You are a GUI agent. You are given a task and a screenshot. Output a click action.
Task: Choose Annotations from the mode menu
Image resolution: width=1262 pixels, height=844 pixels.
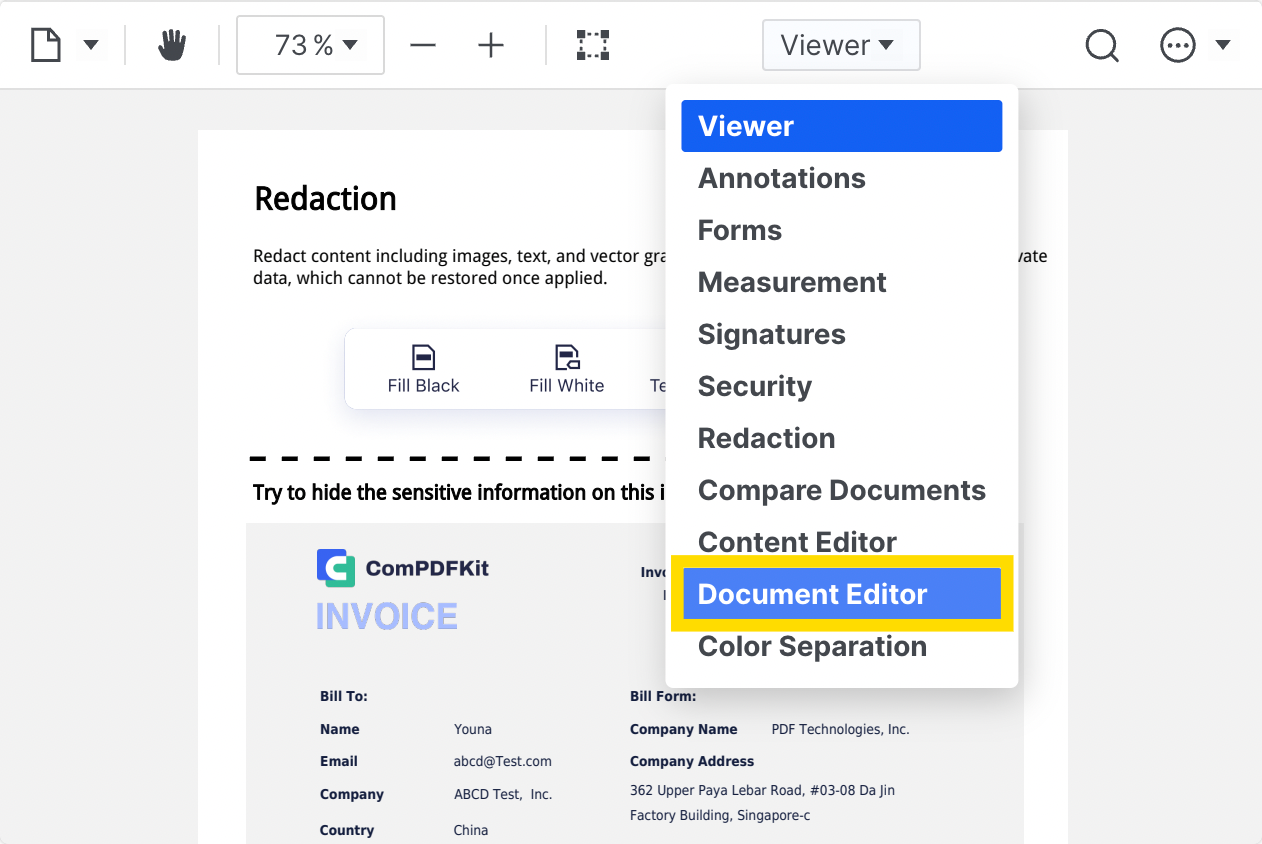coord(781,178)
